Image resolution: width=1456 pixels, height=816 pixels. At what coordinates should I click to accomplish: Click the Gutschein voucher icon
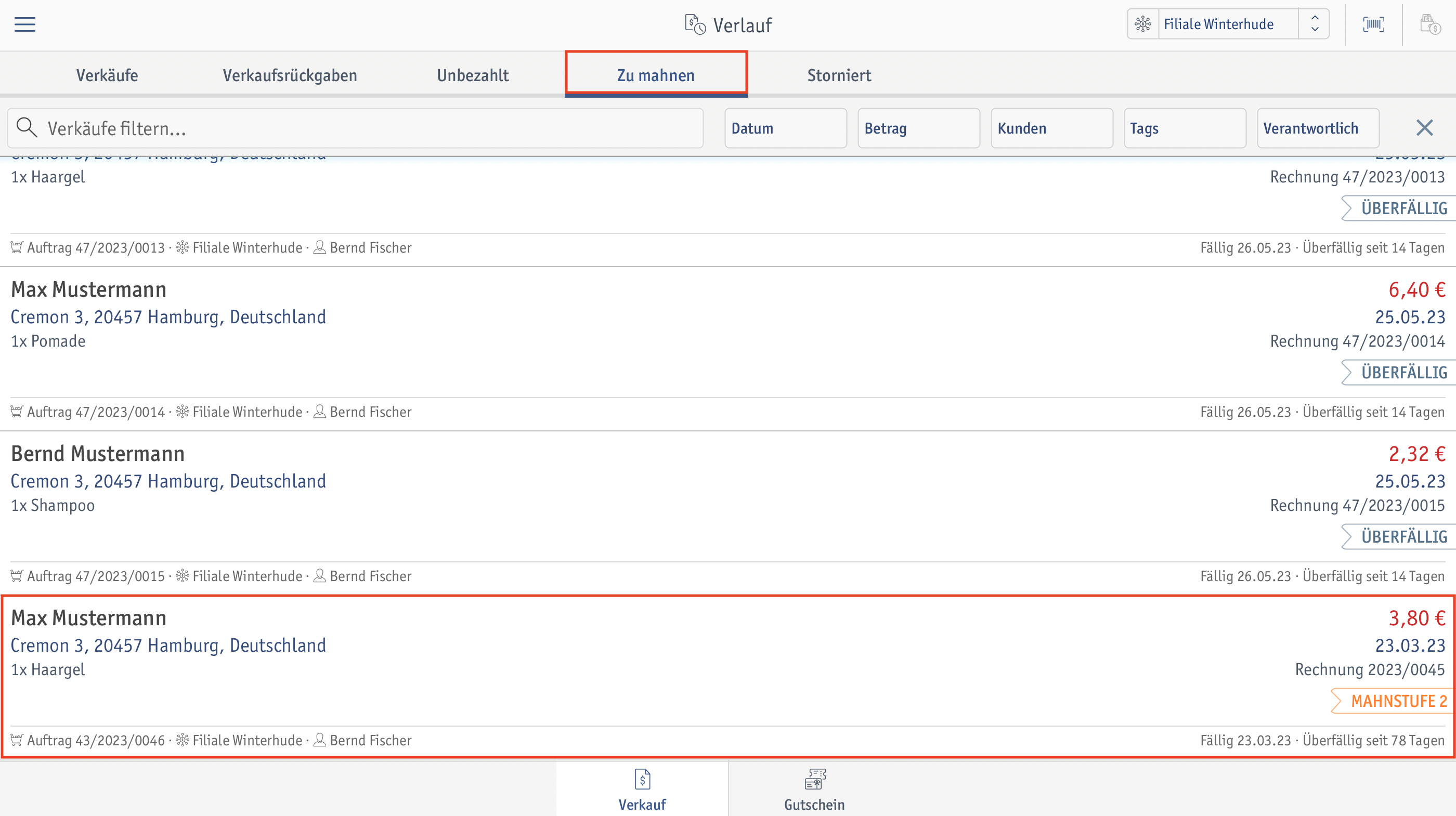tap(814, 779)
